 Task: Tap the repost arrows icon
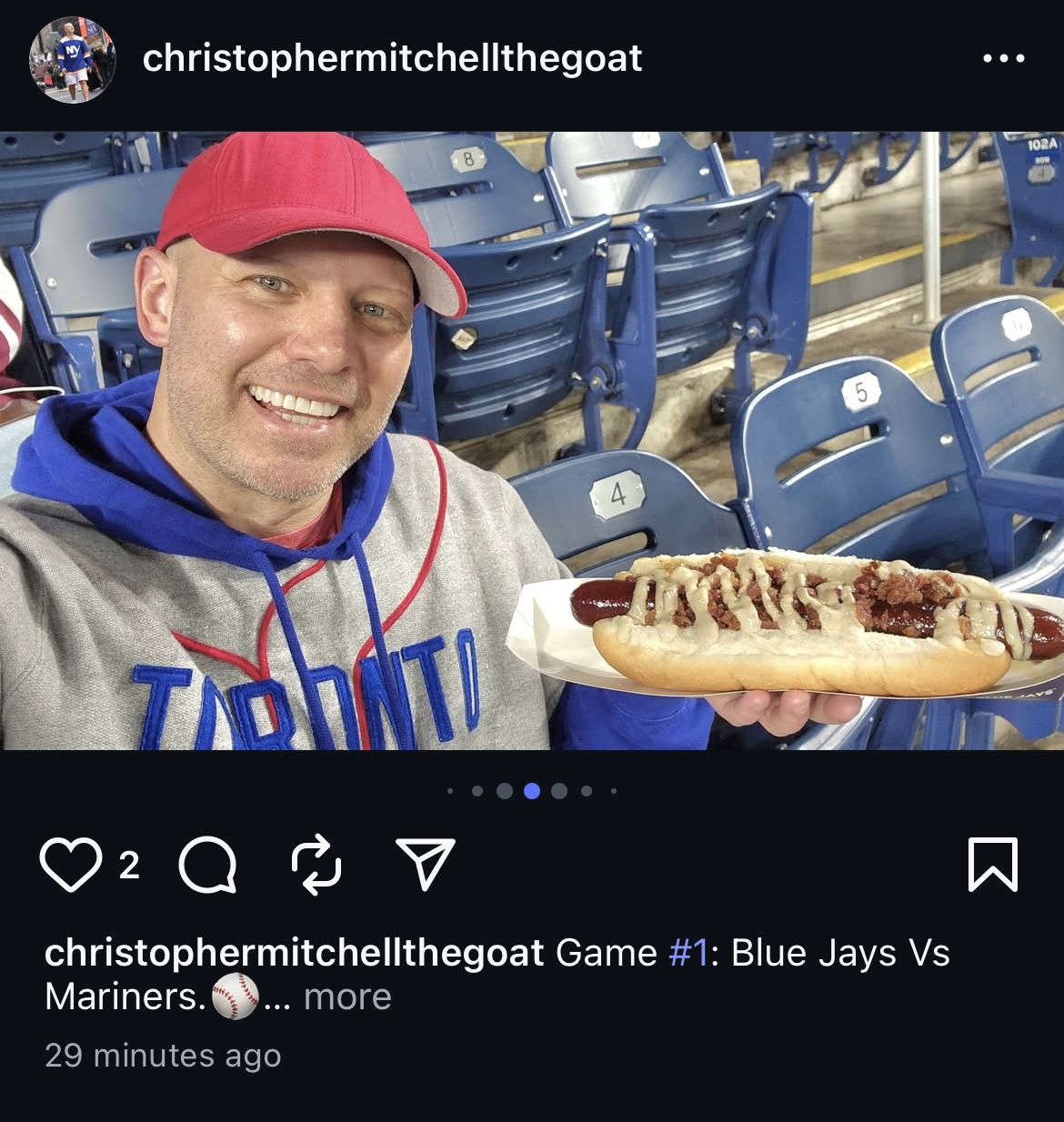(316, 864)
